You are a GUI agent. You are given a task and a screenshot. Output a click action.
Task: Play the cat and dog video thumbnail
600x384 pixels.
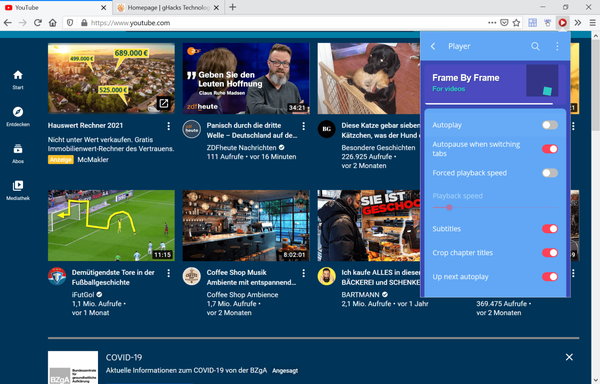pyautogui.click(x=368, y=78)
